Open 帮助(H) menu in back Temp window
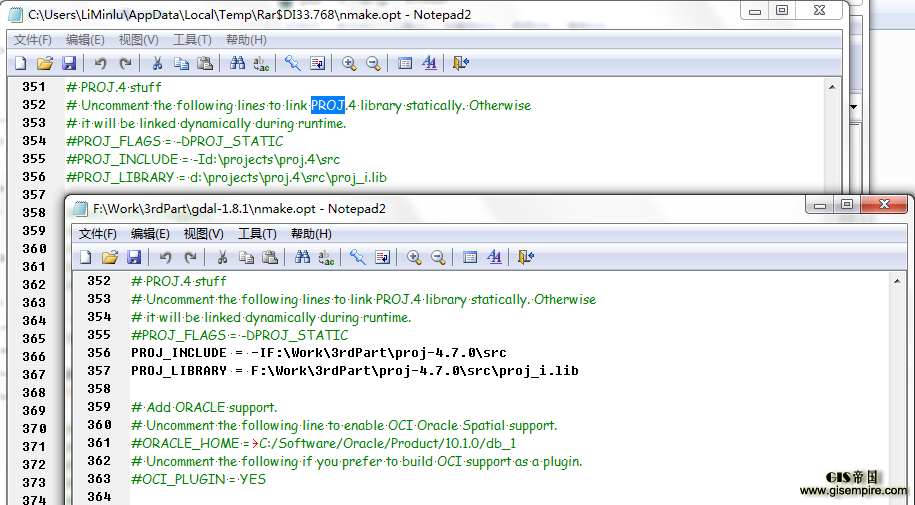Image resolution: width=915 pixels, height=505 pixels. (x=246, y=40)
